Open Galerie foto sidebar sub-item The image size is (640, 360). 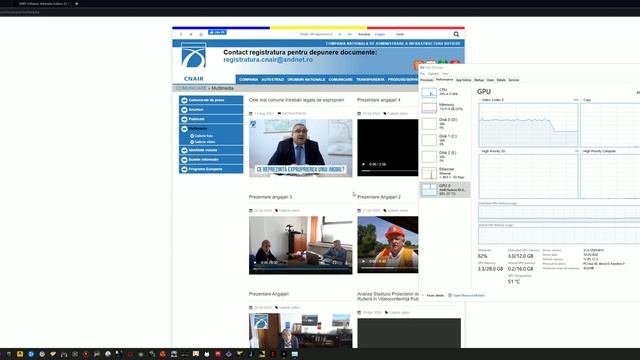click(x=203, y=136)
